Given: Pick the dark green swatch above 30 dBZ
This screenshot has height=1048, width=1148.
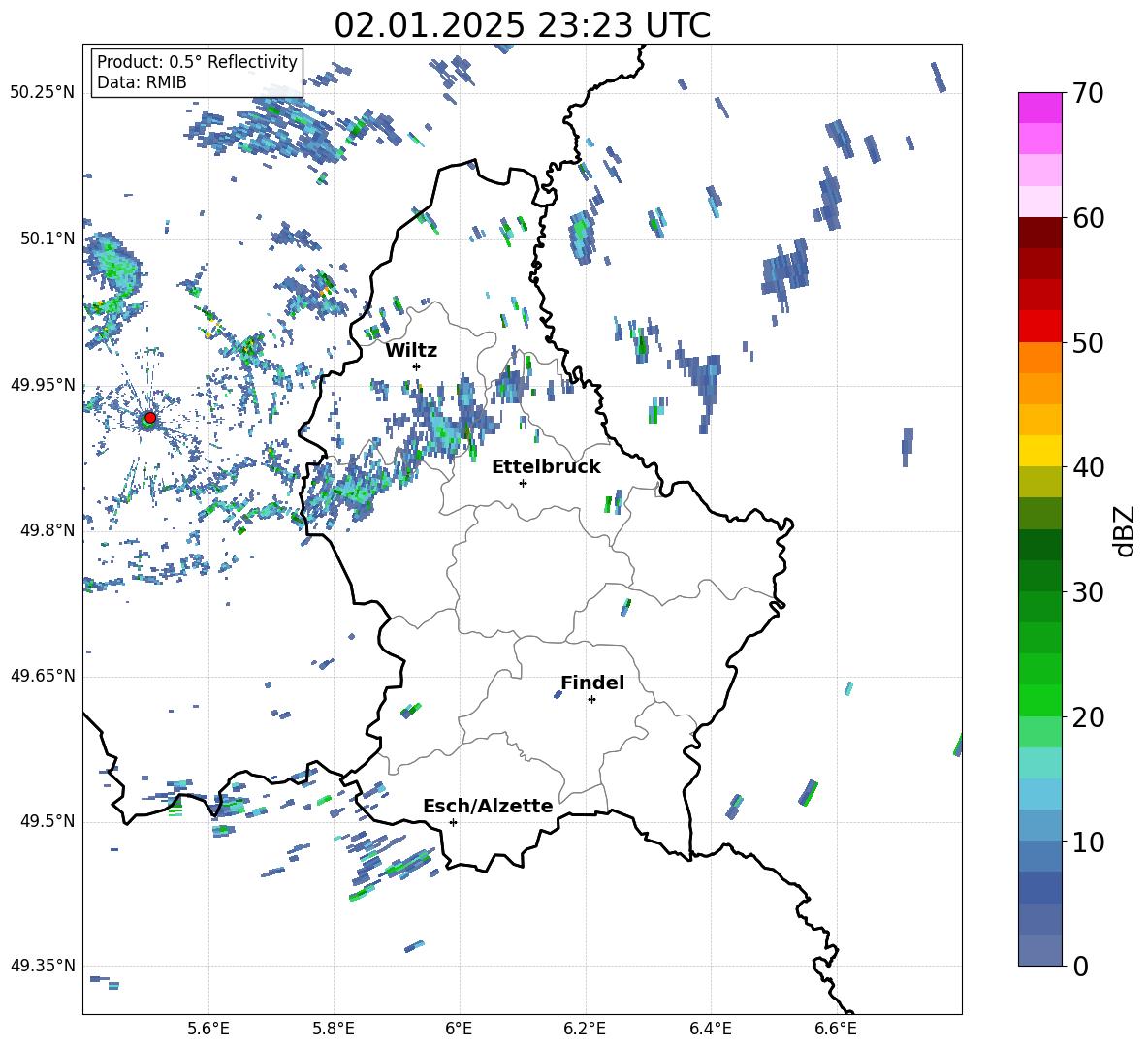Looking at the screenshot, I should (1040, 576).
